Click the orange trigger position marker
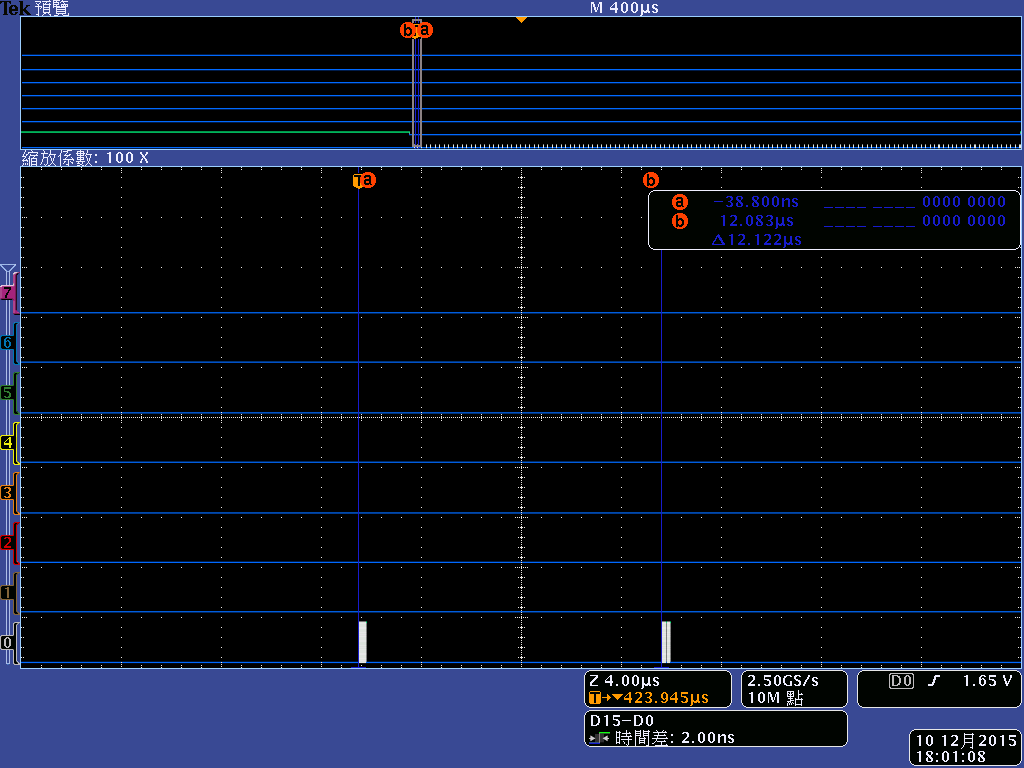 [x=522, y=18]
